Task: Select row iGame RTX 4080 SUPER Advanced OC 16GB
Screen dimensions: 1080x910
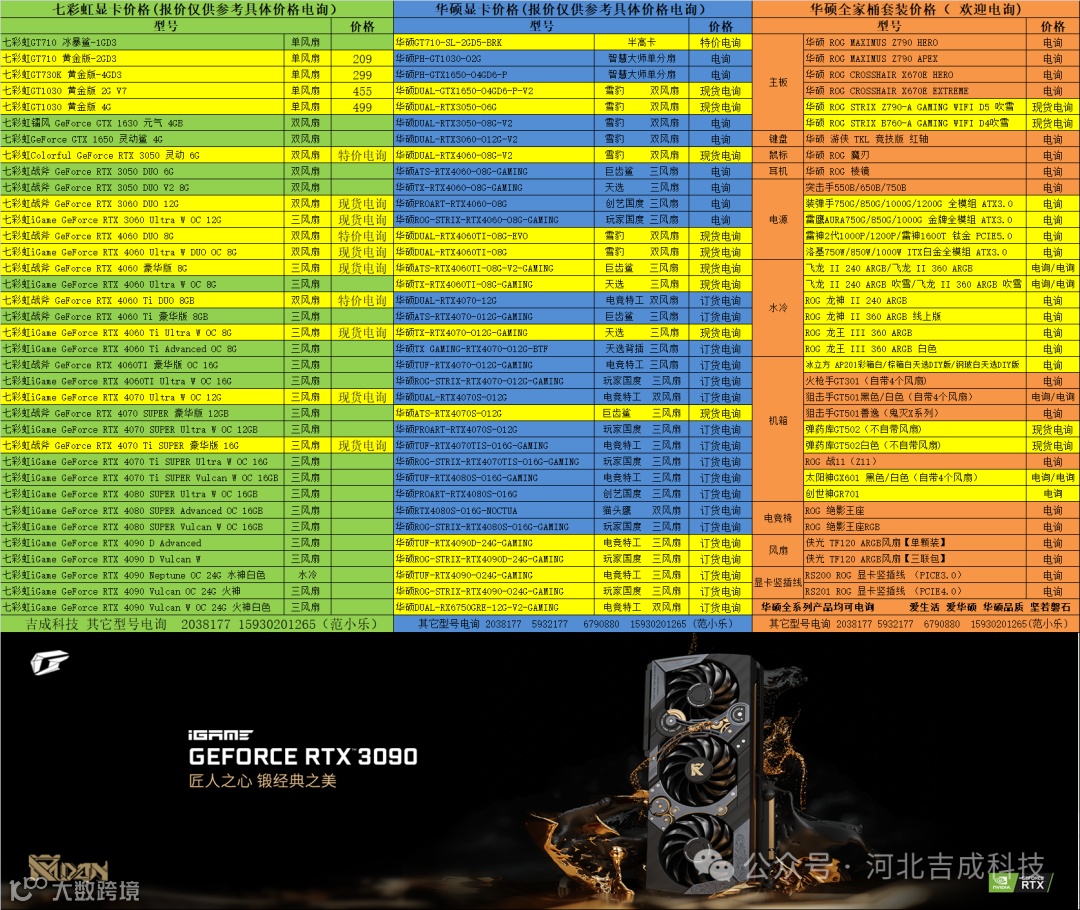Action: 196,510
